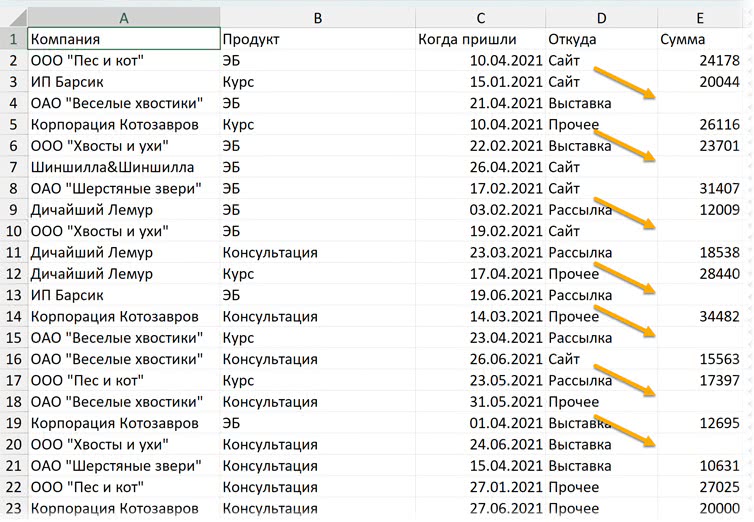Click 'Прочее' source in row 14
The width and height of the screenshot is (754, 522).
(x=602, y=317)
